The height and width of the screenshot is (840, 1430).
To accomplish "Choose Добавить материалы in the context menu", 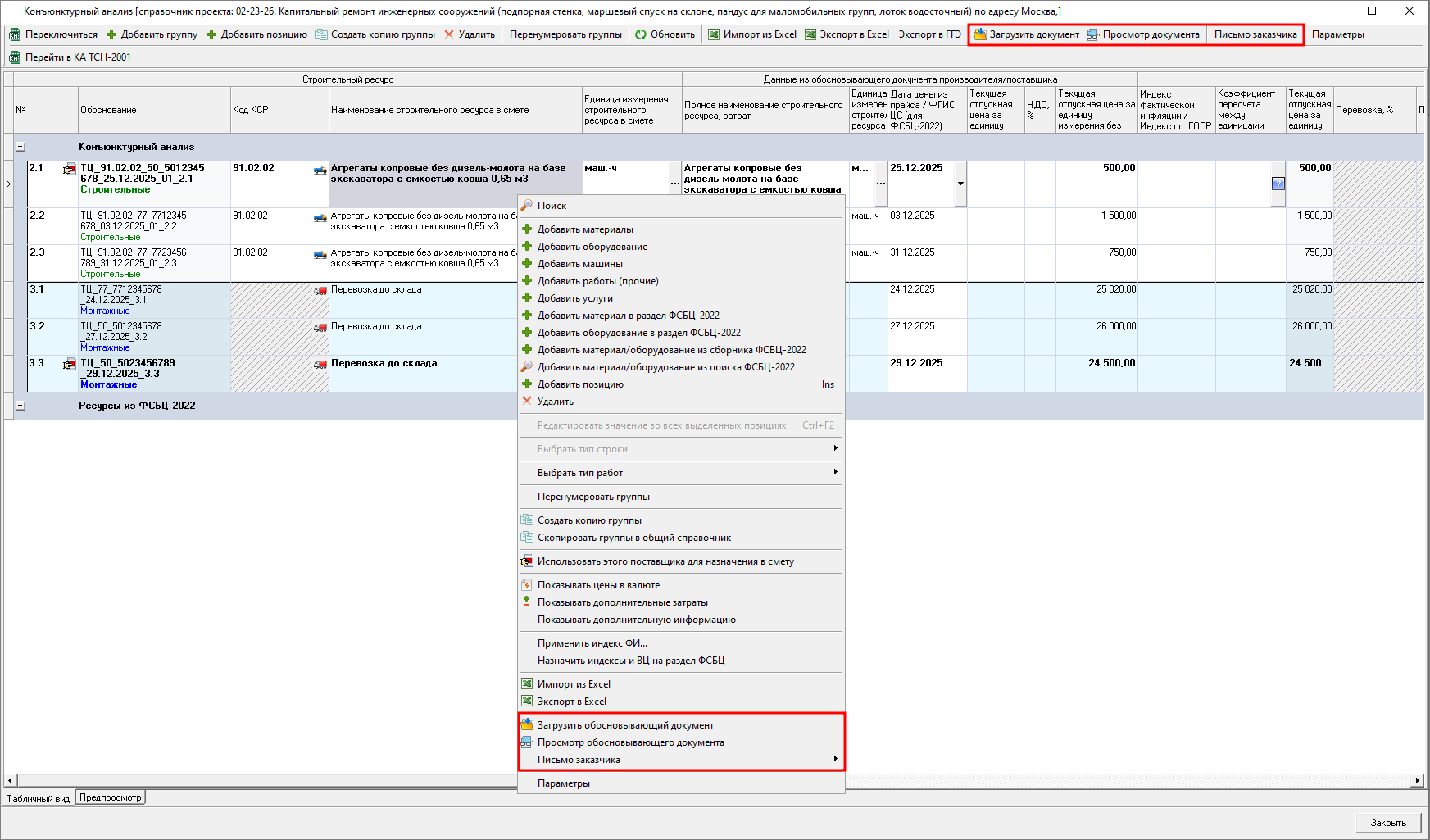I will click(585, 229).
